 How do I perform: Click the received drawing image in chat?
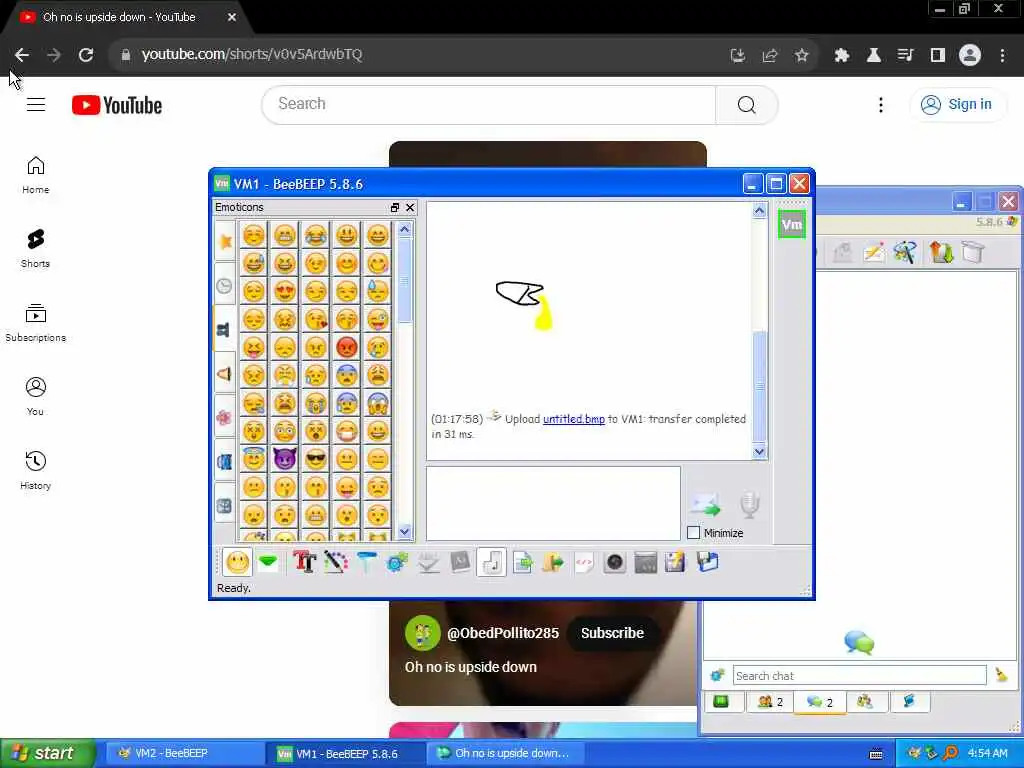click(524, 305)
